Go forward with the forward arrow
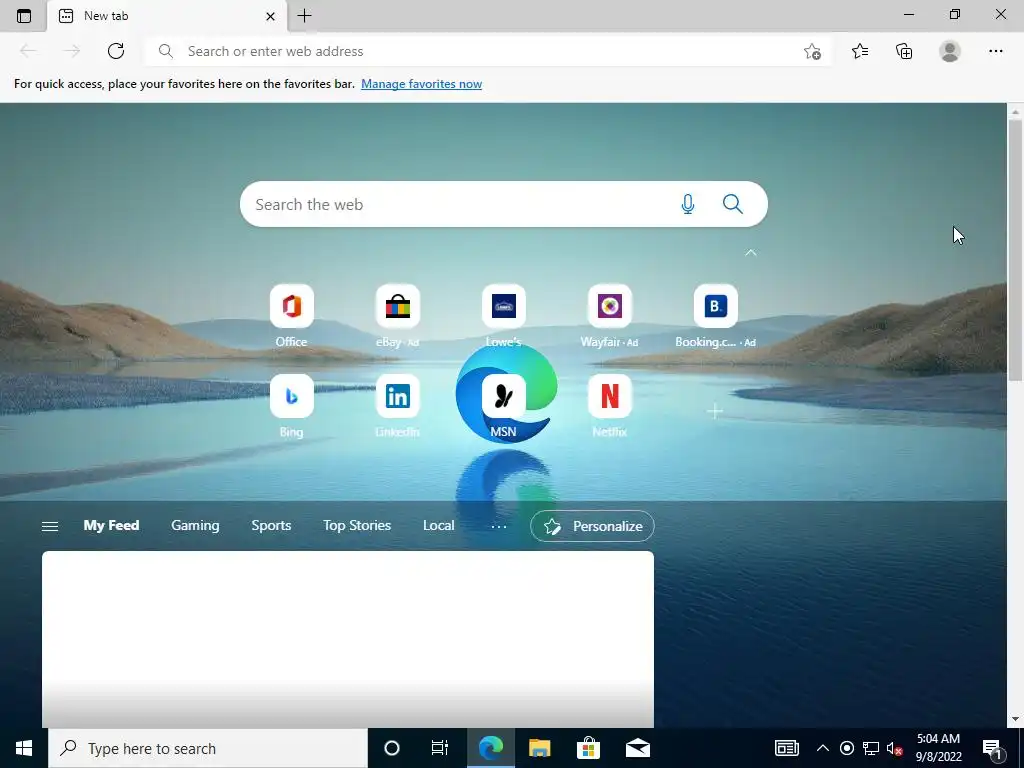1024x768 pixels. click(x=72, y=51)
